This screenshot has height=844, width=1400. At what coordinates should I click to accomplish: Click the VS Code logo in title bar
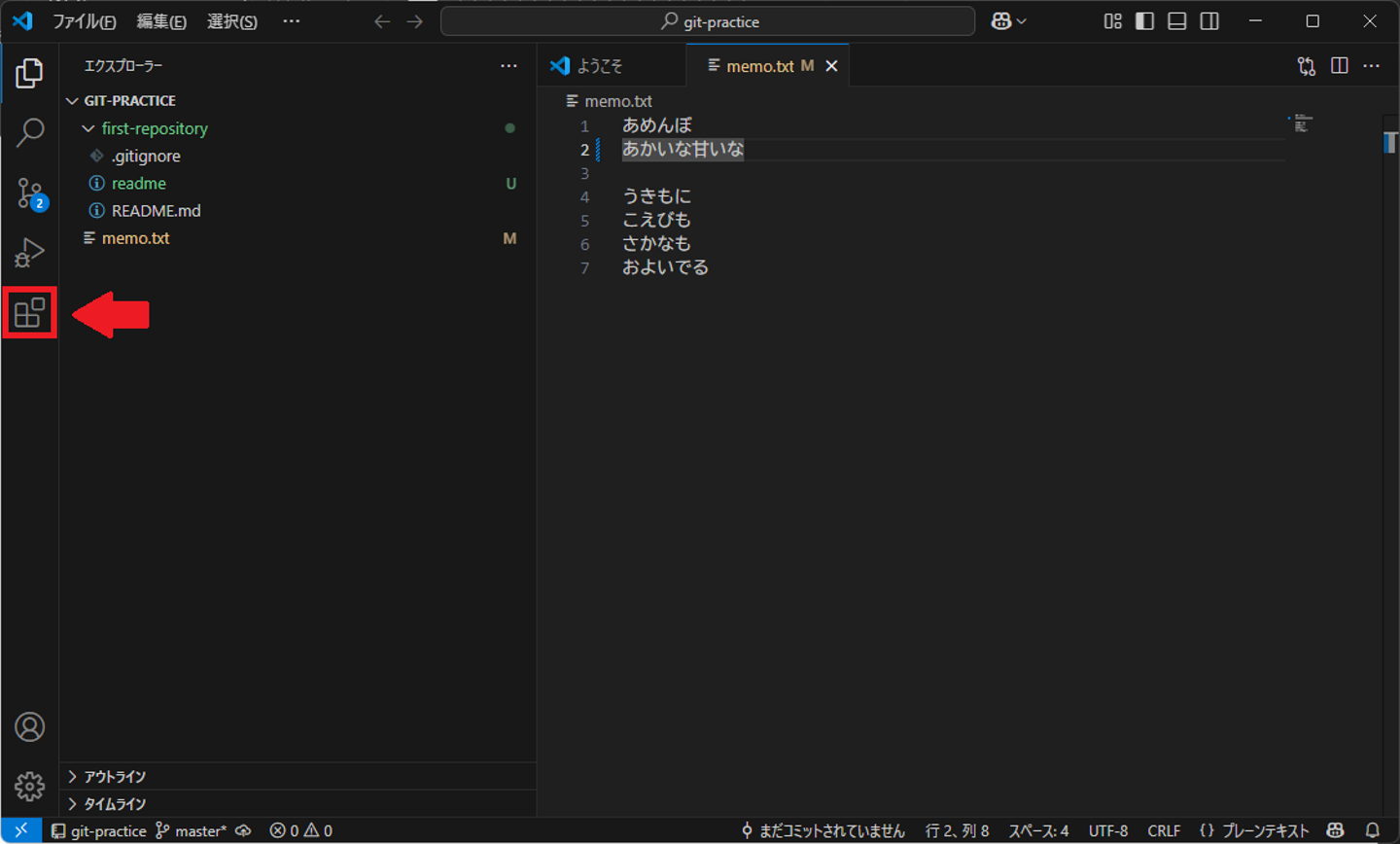tap(21, 20)
